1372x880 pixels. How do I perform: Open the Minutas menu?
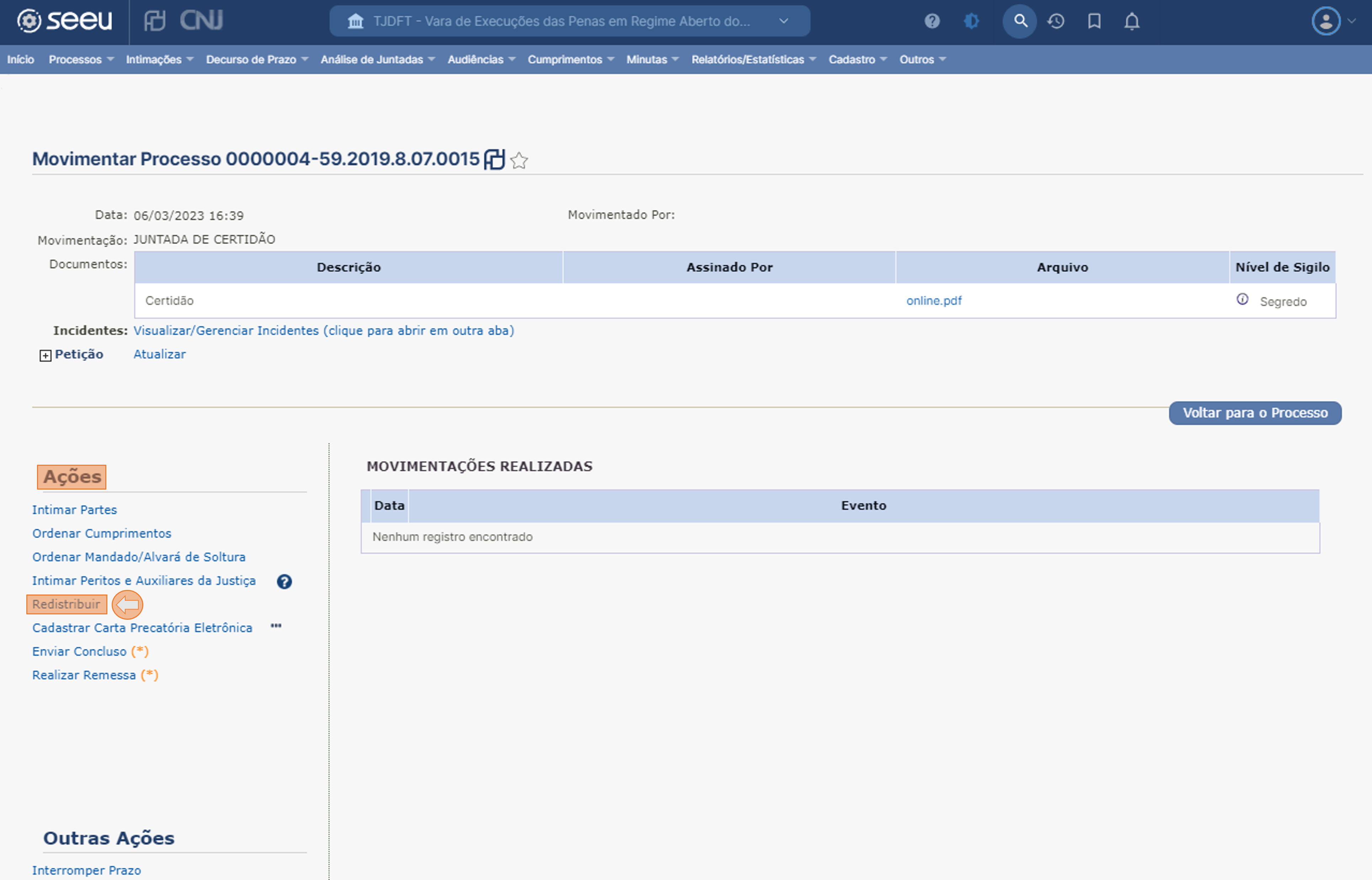(653, 59)
